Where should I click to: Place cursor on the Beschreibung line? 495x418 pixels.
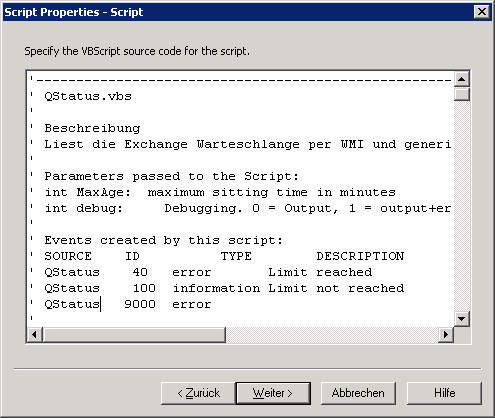tap(92, 128)
